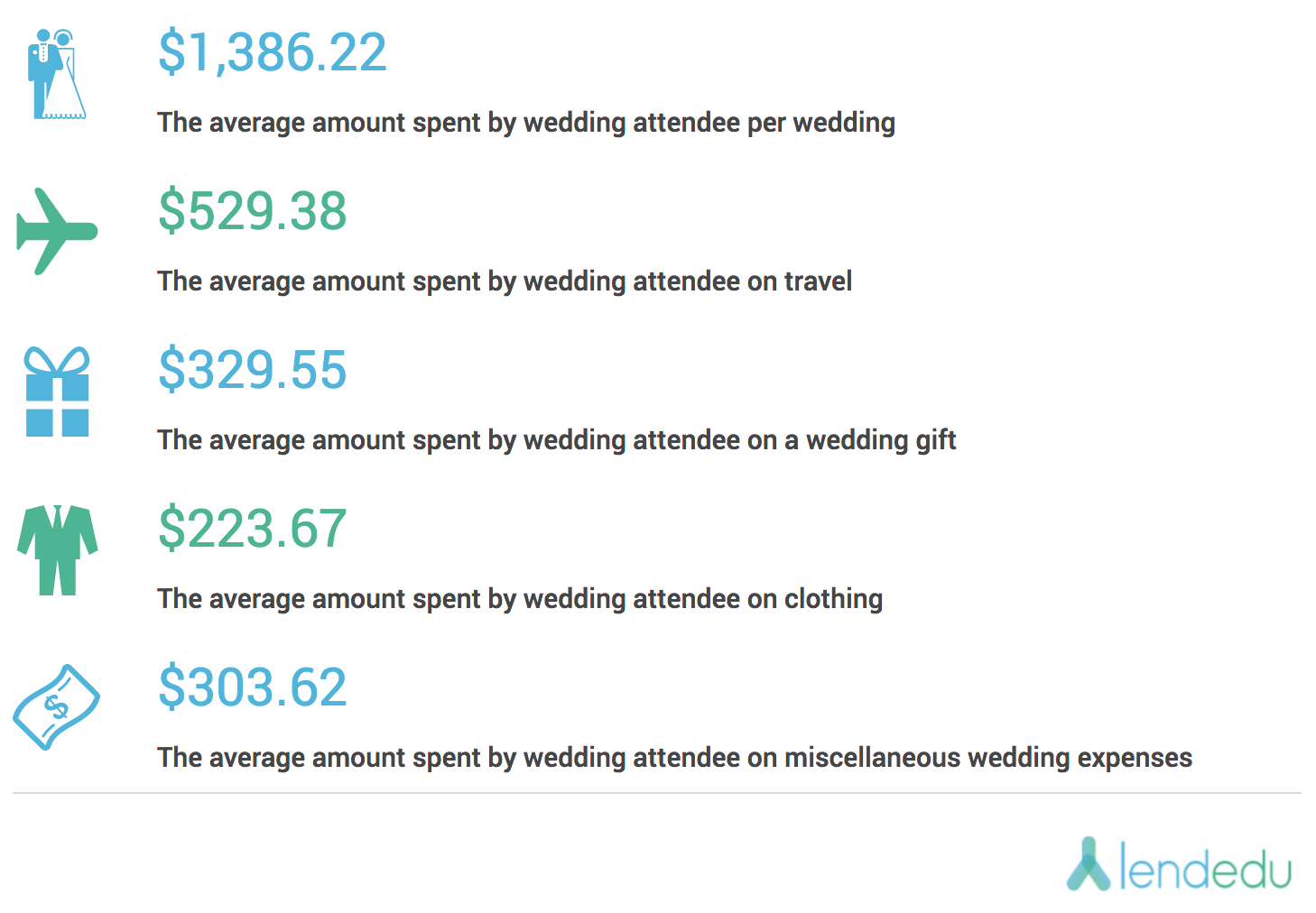Select the clothing spending description text
The height and width of the screenshot is (913, 1316).
tap(520, 599)
